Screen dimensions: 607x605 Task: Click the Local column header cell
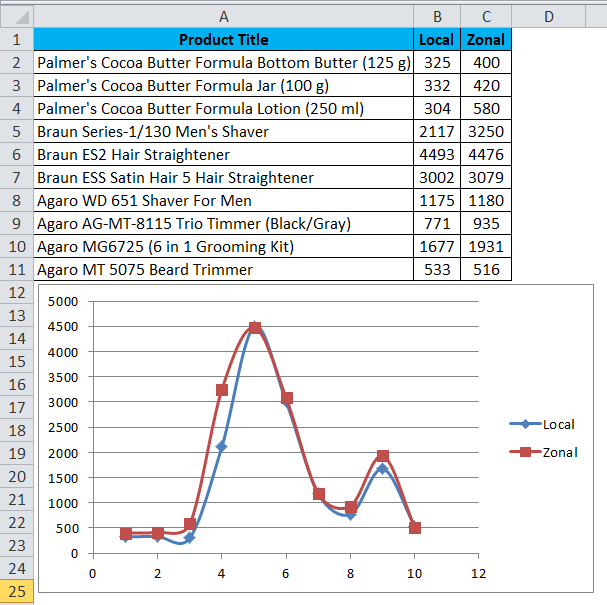(437, 39)
